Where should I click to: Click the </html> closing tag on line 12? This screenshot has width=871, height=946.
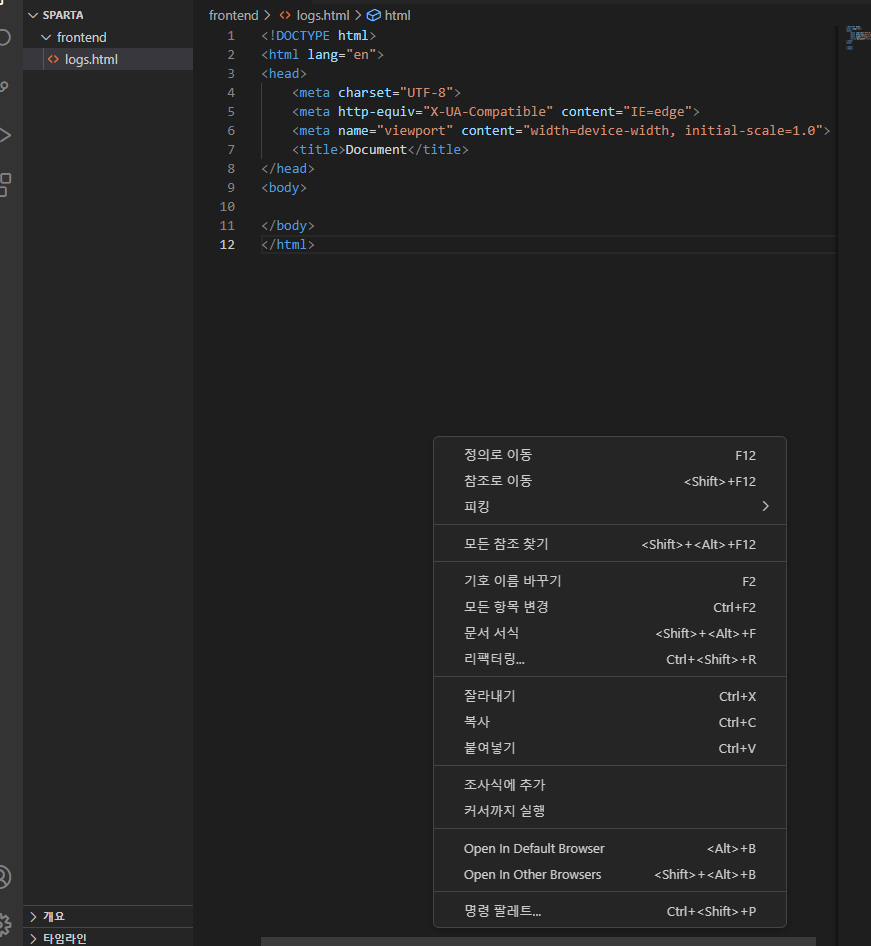[288, 244]
